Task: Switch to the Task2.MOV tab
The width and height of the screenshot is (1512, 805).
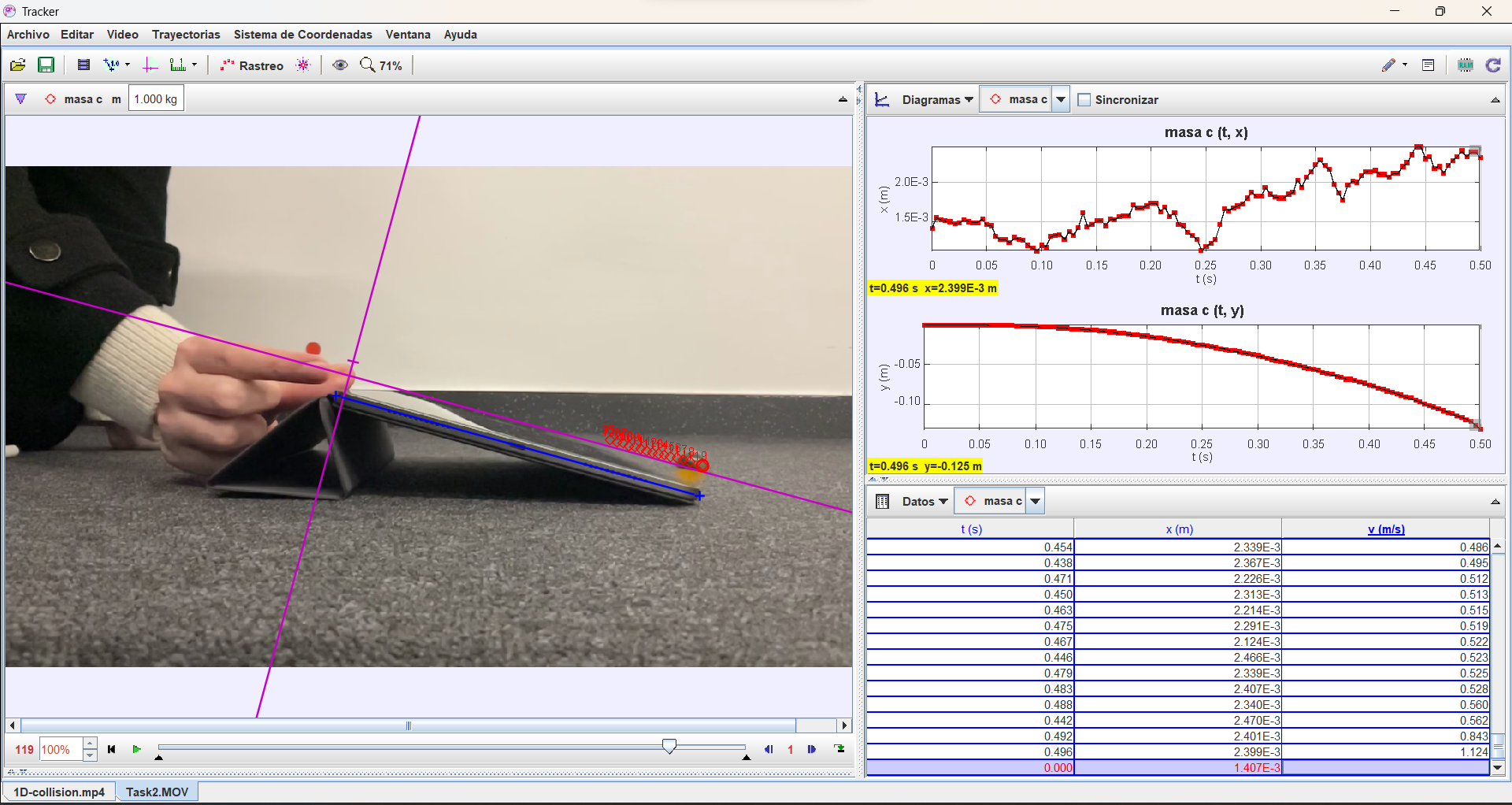Action: click(x=157, y=792)
